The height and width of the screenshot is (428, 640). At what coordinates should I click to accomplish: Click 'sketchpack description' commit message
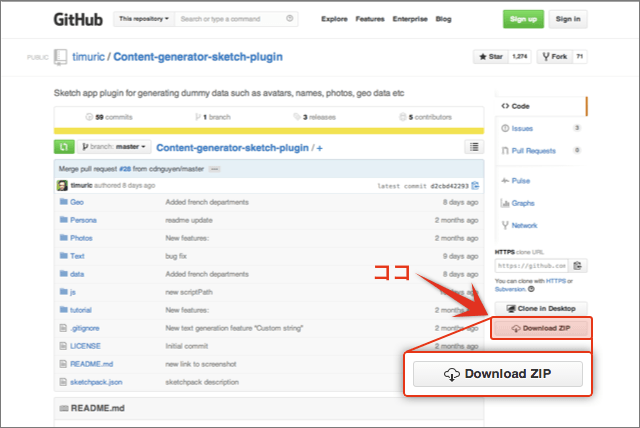tap(202, 382)
